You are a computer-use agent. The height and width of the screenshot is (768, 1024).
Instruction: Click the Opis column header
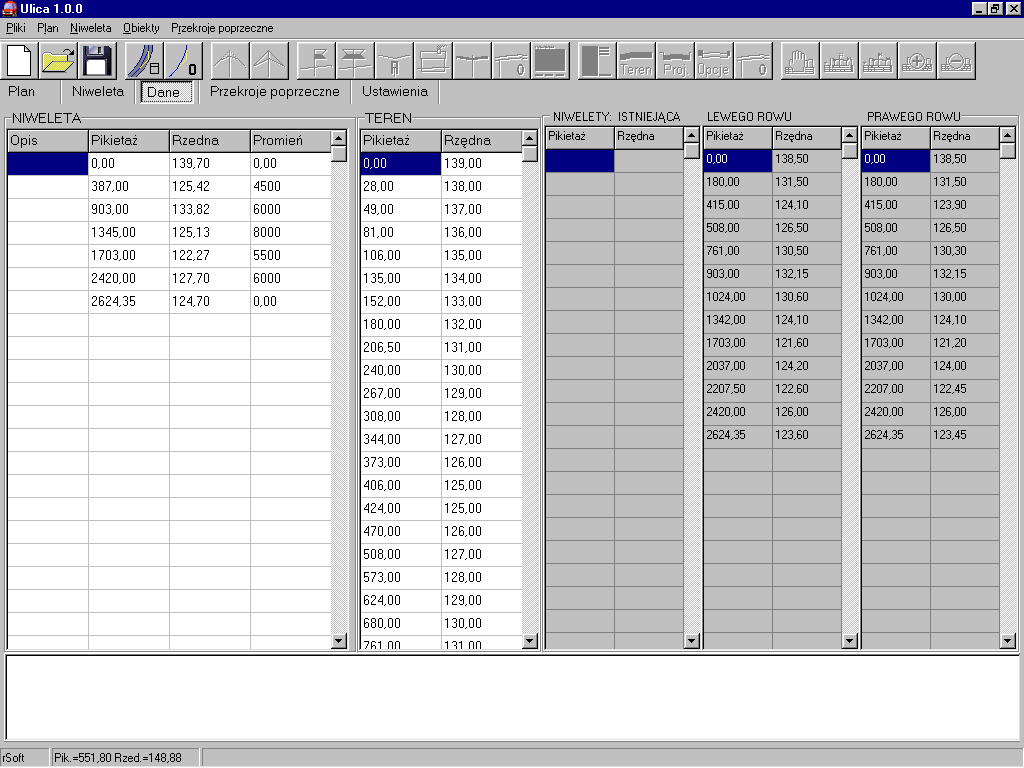pyautogui.click(x=47, y=141)
